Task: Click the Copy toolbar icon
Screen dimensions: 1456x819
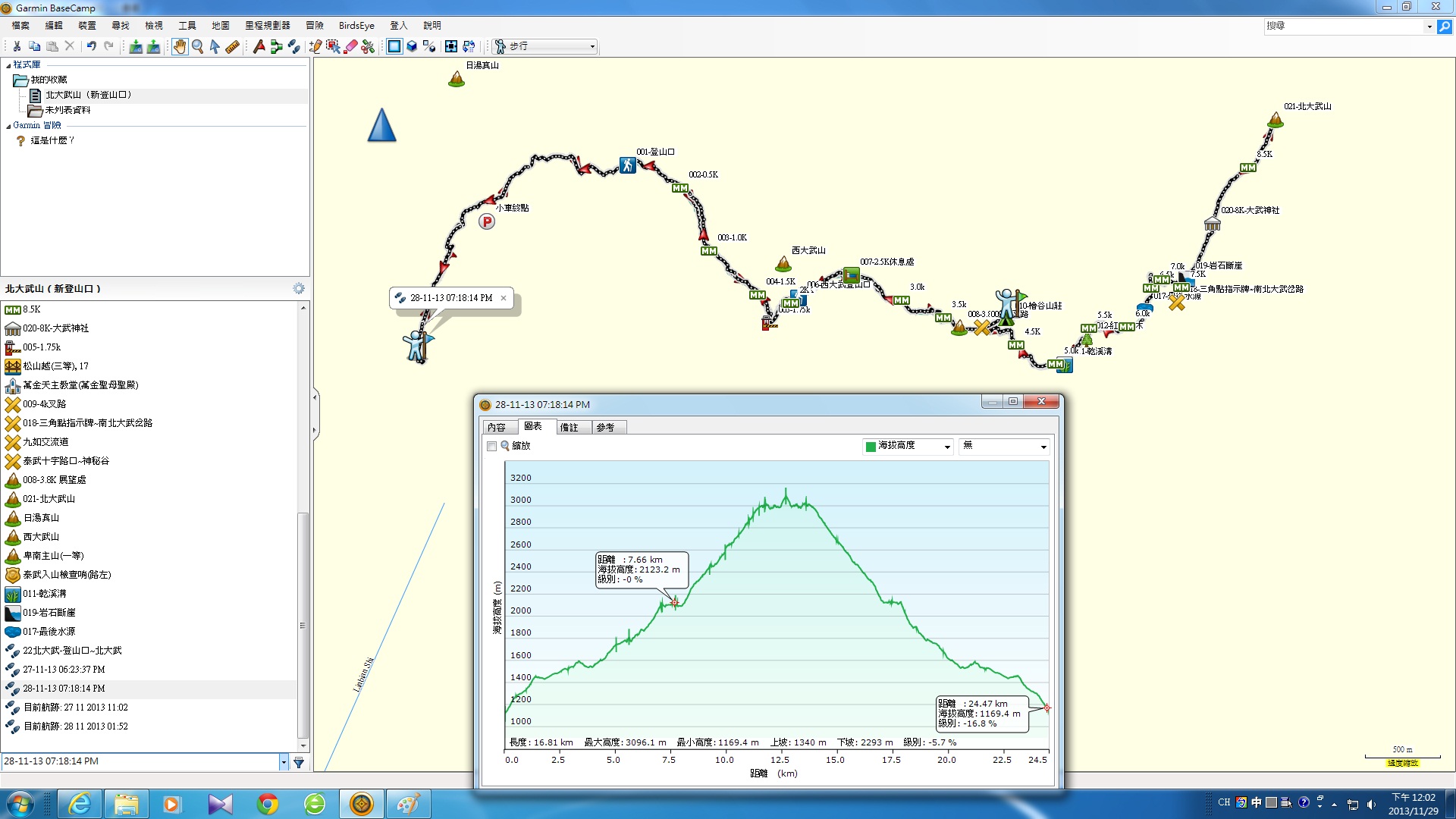Action: (x=34, y=46)
